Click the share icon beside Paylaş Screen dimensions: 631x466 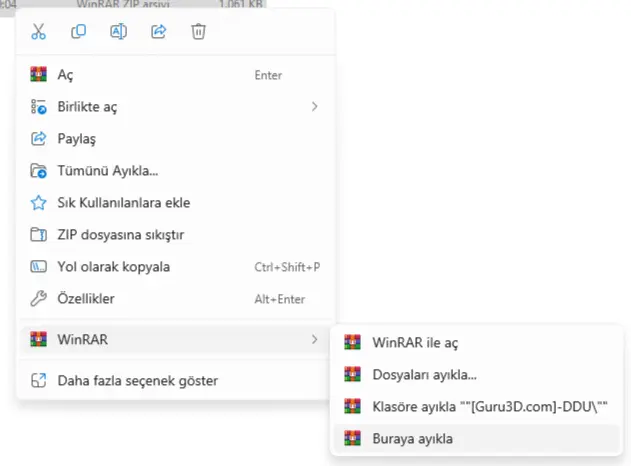point(38,139)
